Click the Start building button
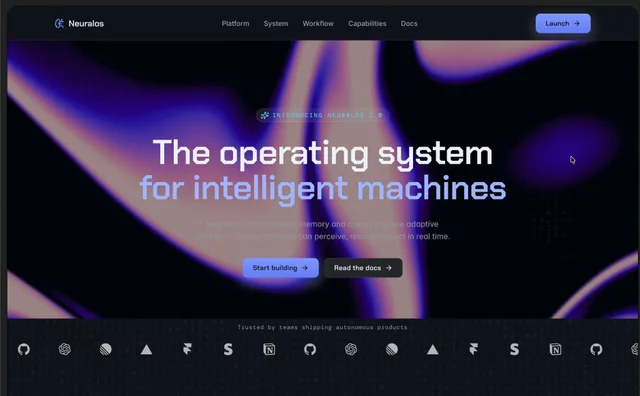 [x=281, y=268]
